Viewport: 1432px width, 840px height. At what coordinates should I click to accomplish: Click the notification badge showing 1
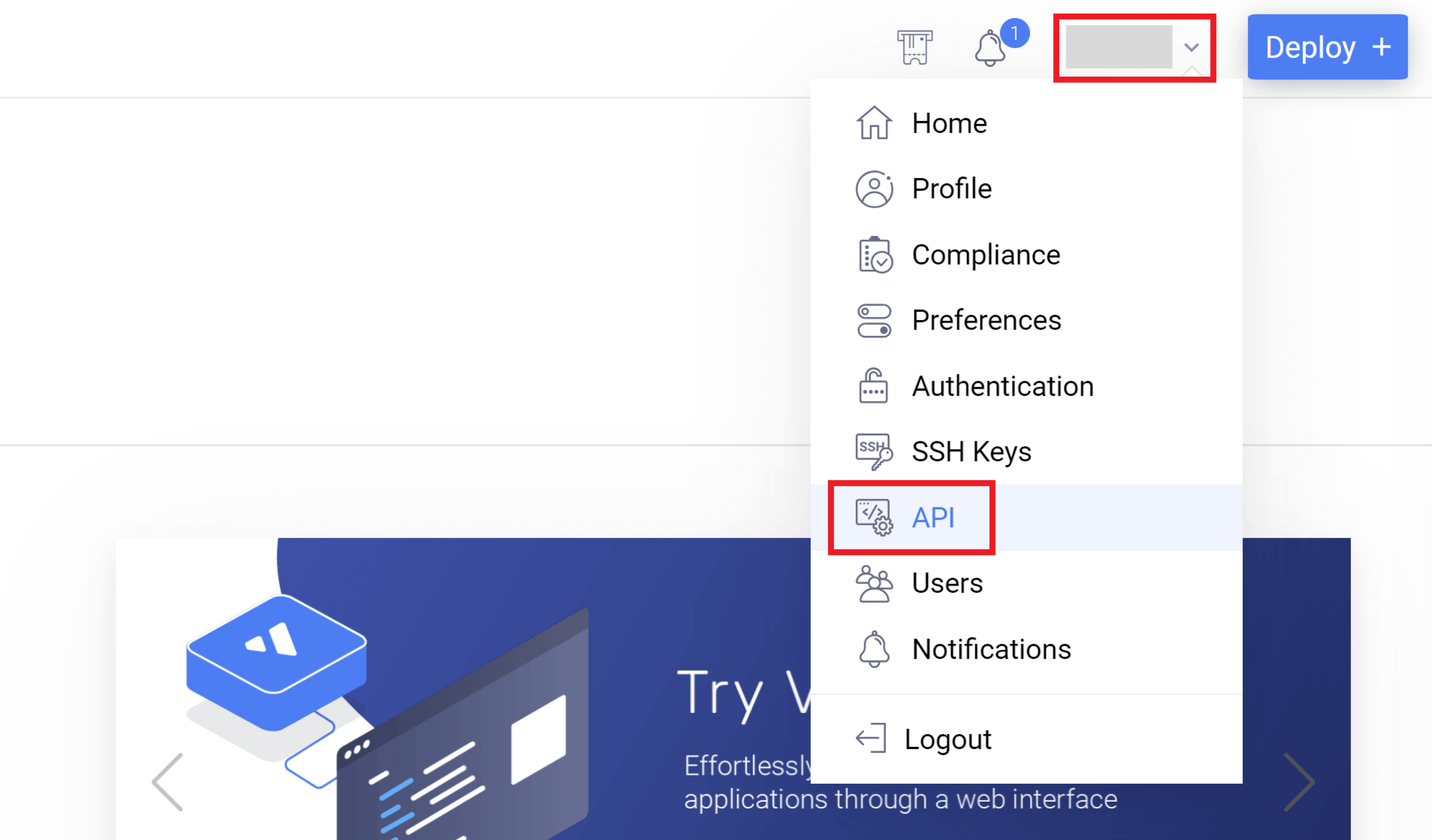pyautogui.click(x=1017, y=33)
